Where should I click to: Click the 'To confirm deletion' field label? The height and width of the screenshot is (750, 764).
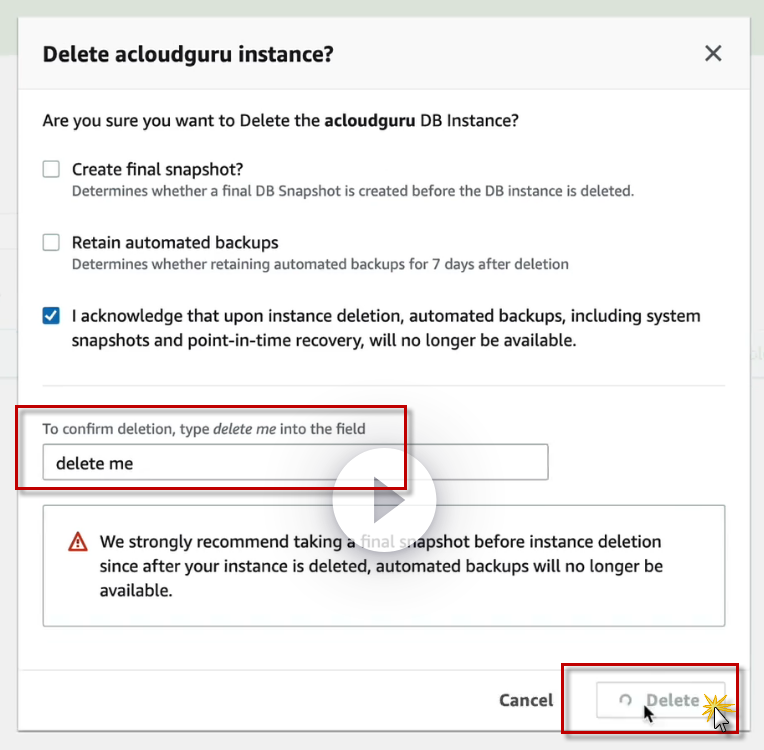[x=204, y=429]
